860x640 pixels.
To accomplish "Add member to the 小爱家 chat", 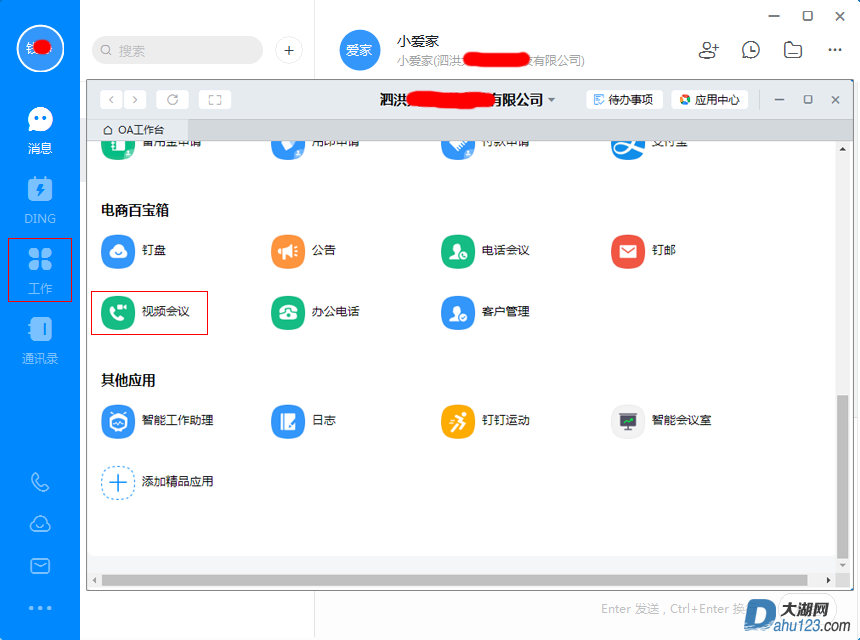I will click(x=708, y=50).
